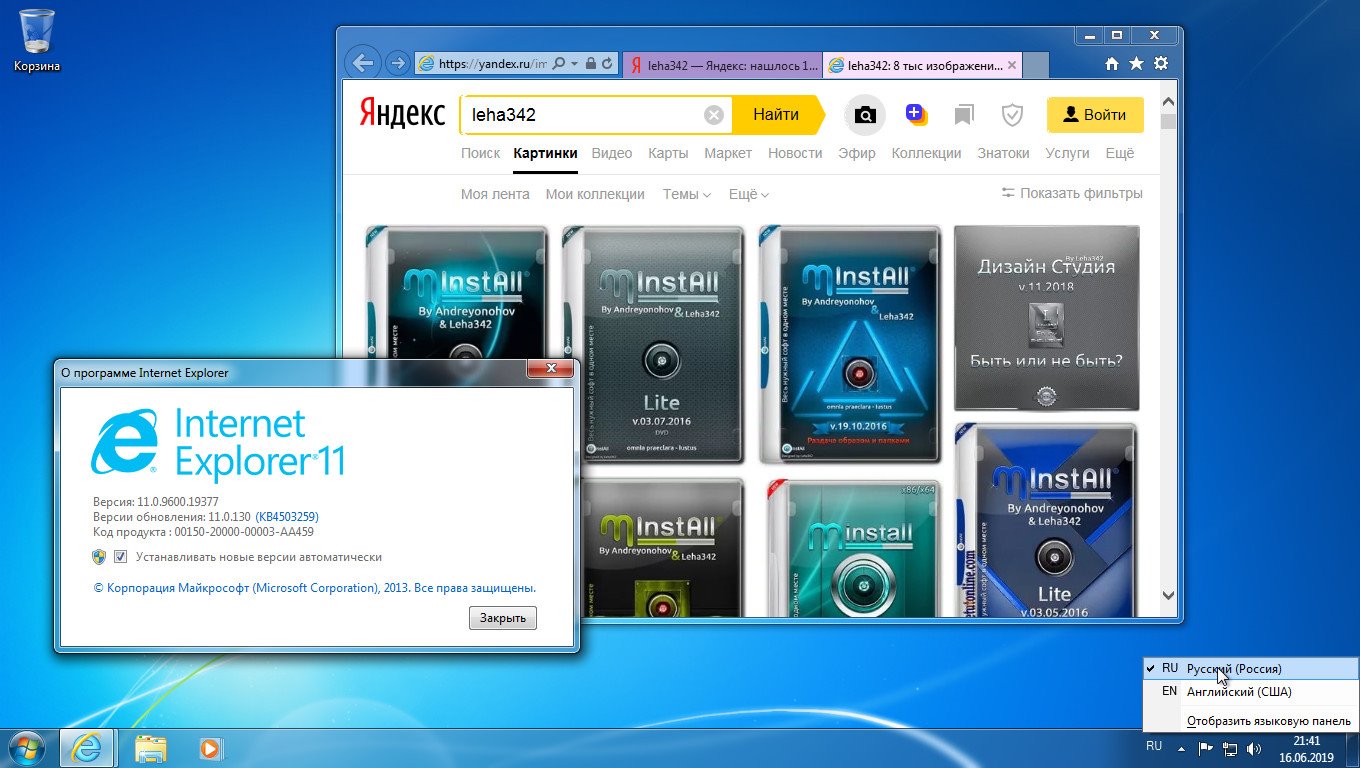1360x768 pixels.
Task: Open Favorites star icon in IE
Action: point(1136,63)
